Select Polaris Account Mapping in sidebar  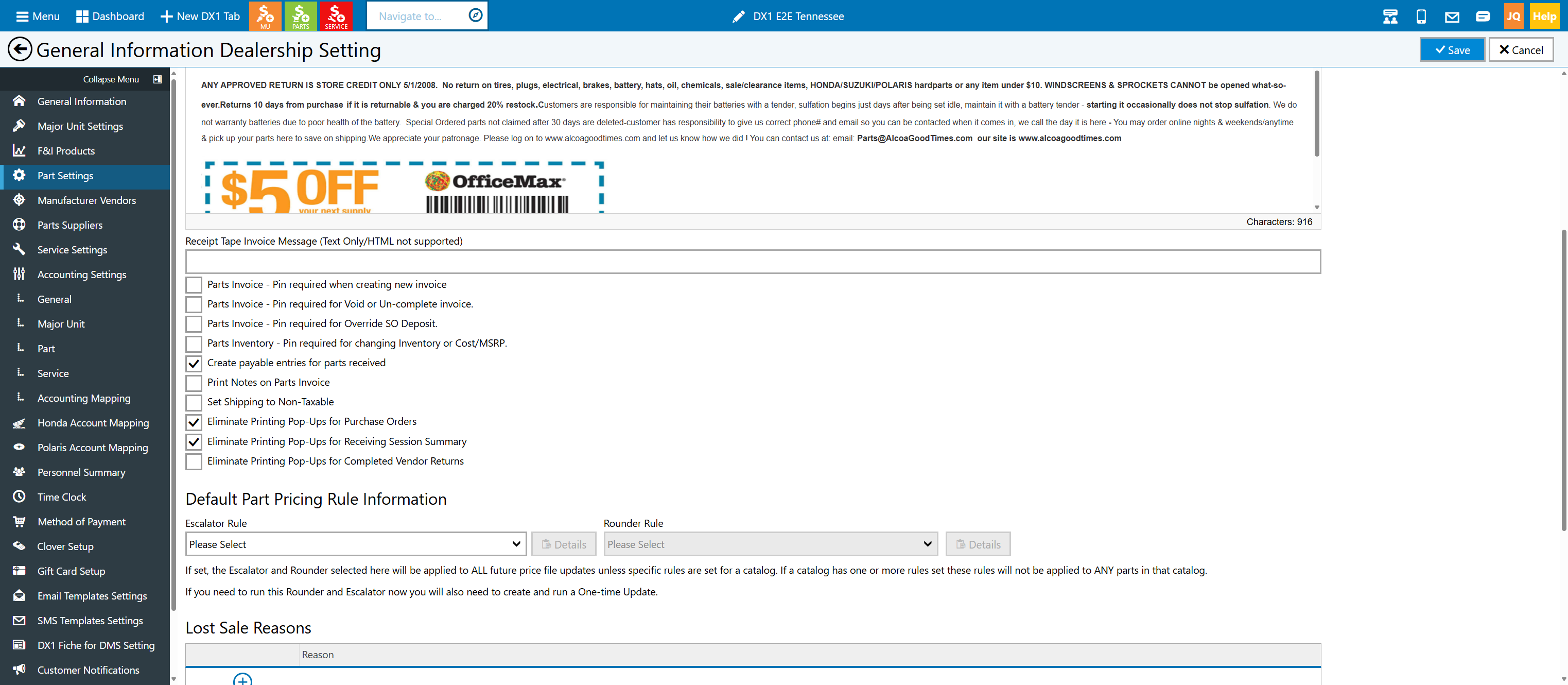[x=93, y=448]
